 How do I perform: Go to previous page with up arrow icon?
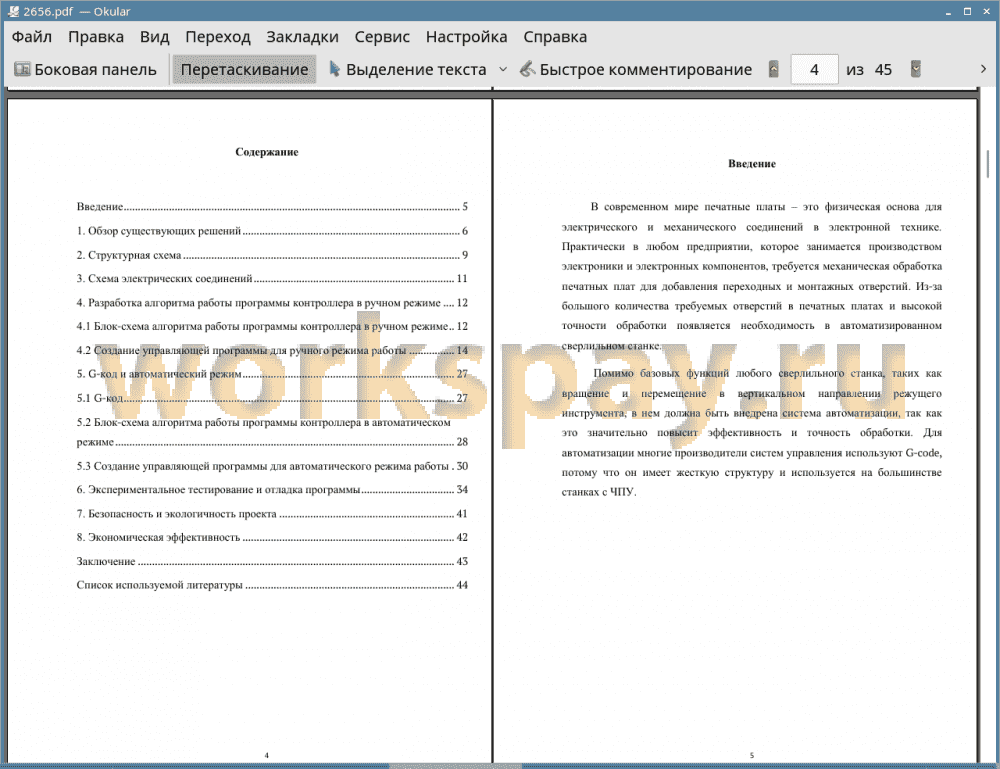tap(774, 69)
